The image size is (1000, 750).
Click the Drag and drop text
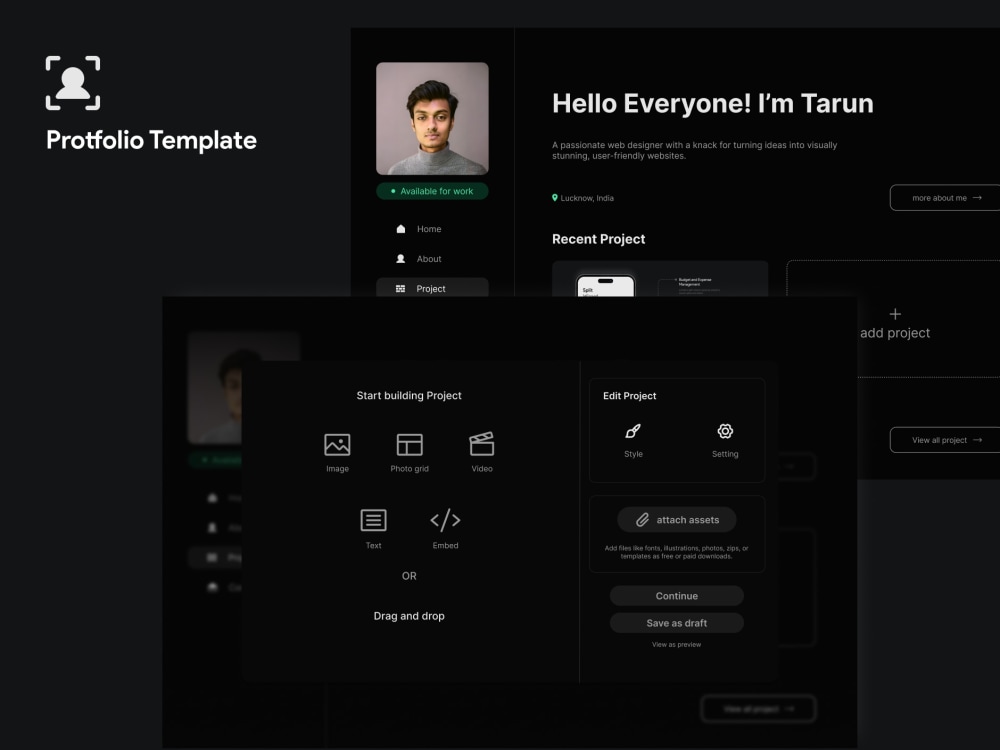pos(409,616)
